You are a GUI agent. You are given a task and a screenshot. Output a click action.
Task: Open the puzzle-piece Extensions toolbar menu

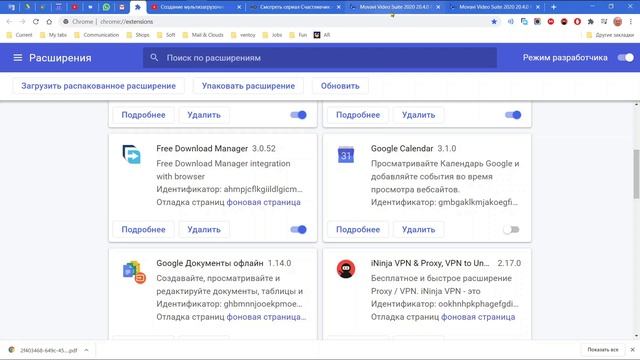click(591, 22)
